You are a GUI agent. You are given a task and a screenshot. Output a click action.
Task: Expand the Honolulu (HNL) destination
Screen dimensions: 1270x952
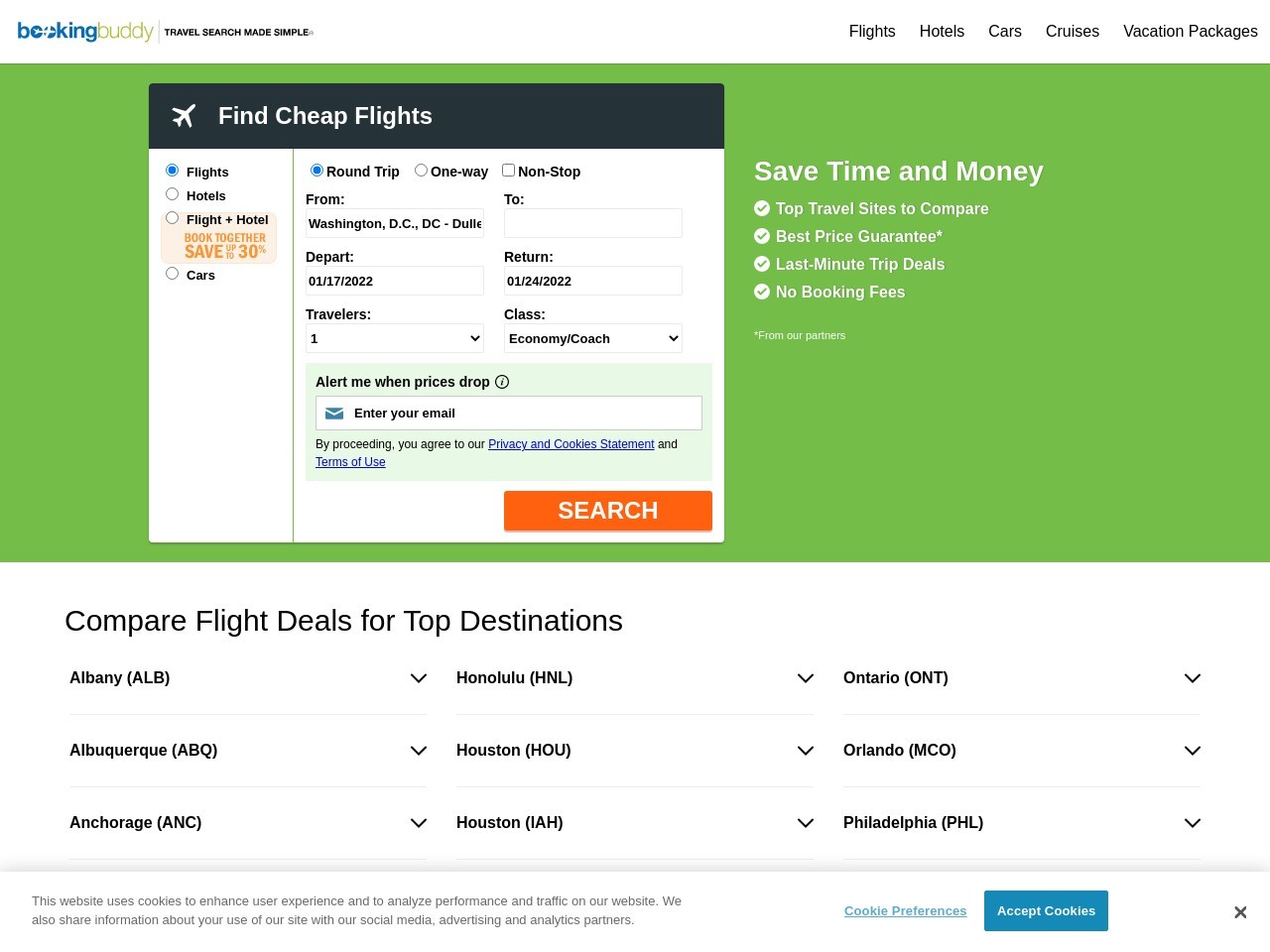(x=635, y=678)
